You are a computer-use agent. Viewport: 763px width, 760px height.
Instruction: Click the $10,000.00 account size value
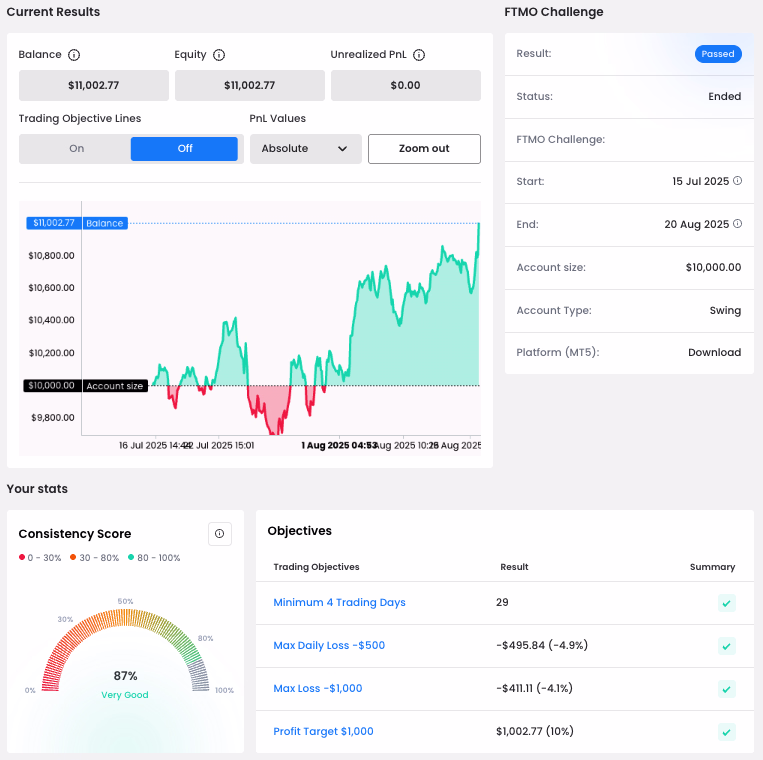[713, 267]
